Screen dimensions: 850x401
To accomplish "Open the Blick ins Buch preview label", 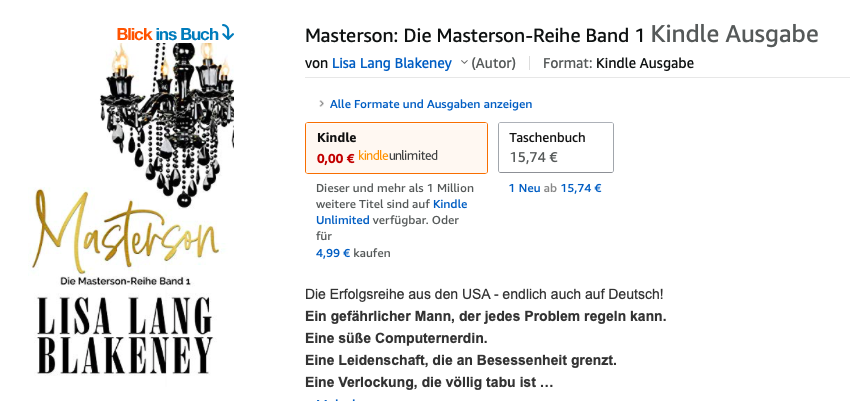I will click(175, 34).
